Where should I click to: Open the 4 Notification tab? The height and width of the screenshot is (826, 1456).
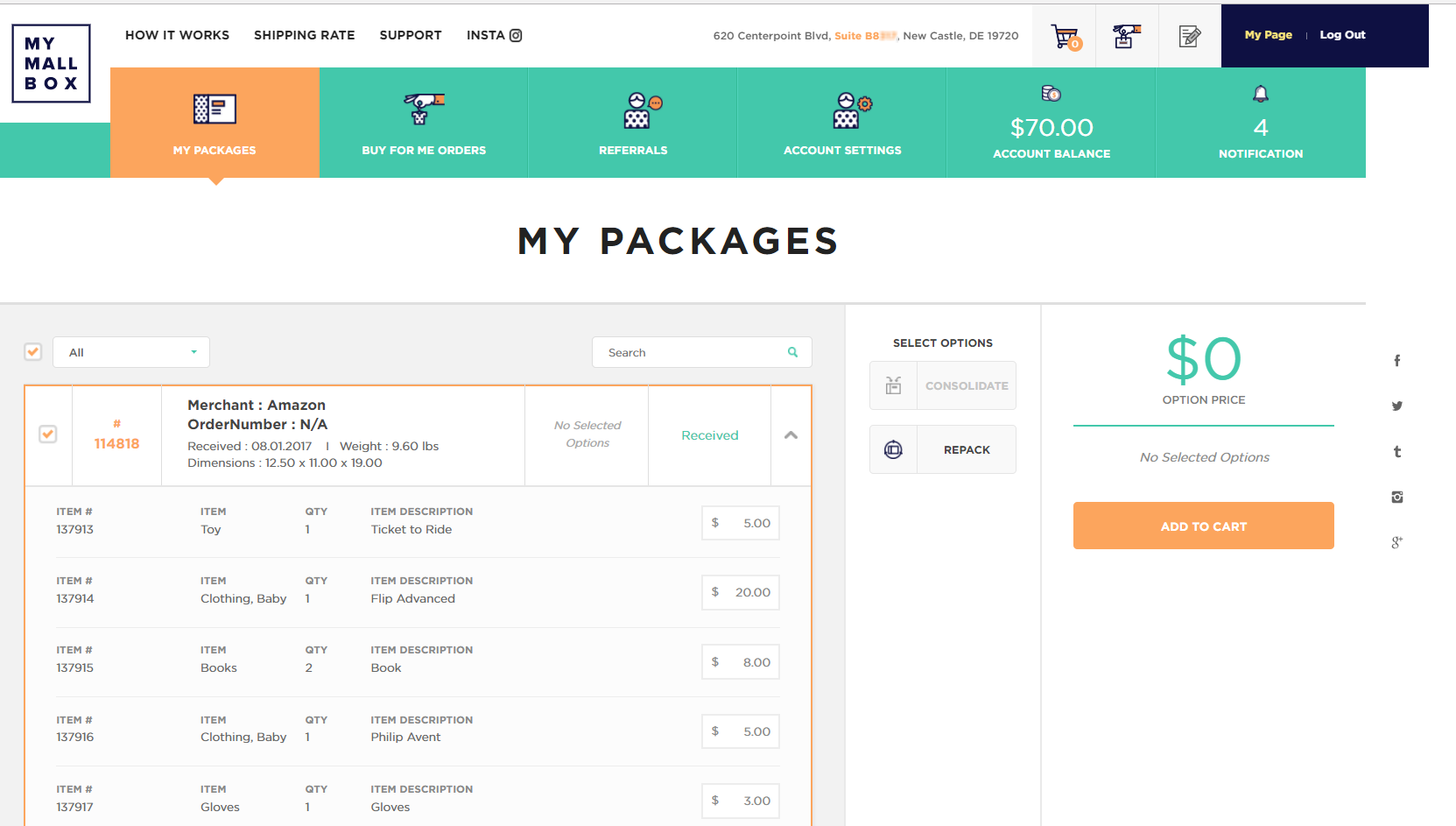[1261, 123]
